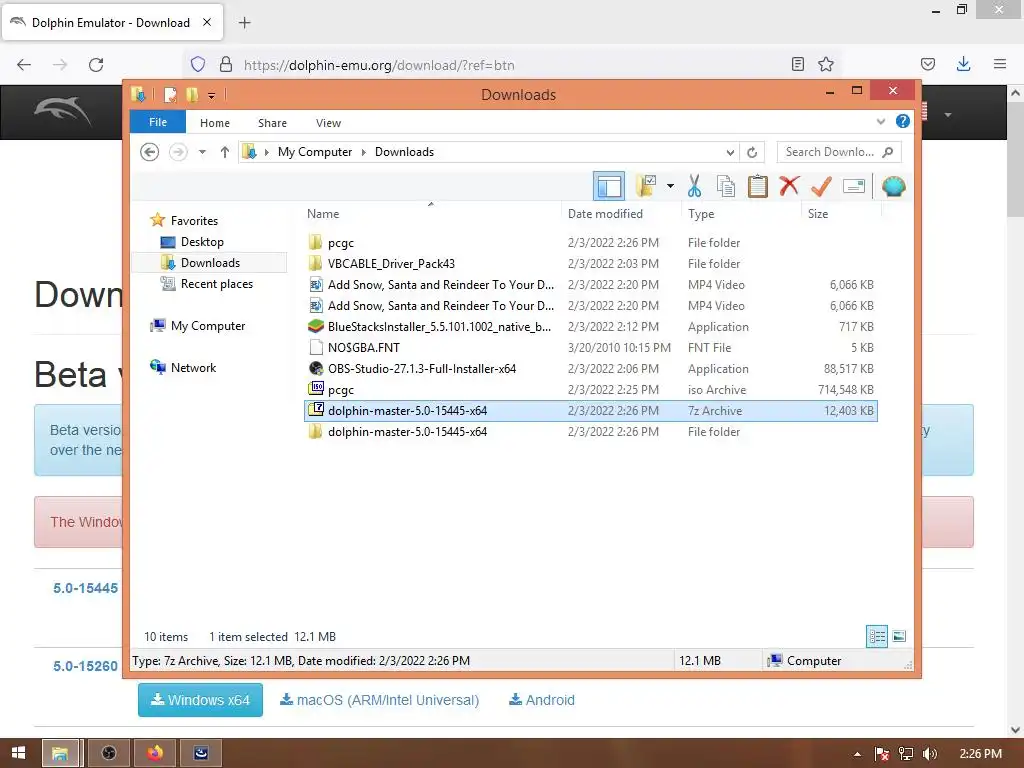This screenshot has height=768, width=1024.
Task: Select Network in navigation pane
Action: (x=193, y=368)
